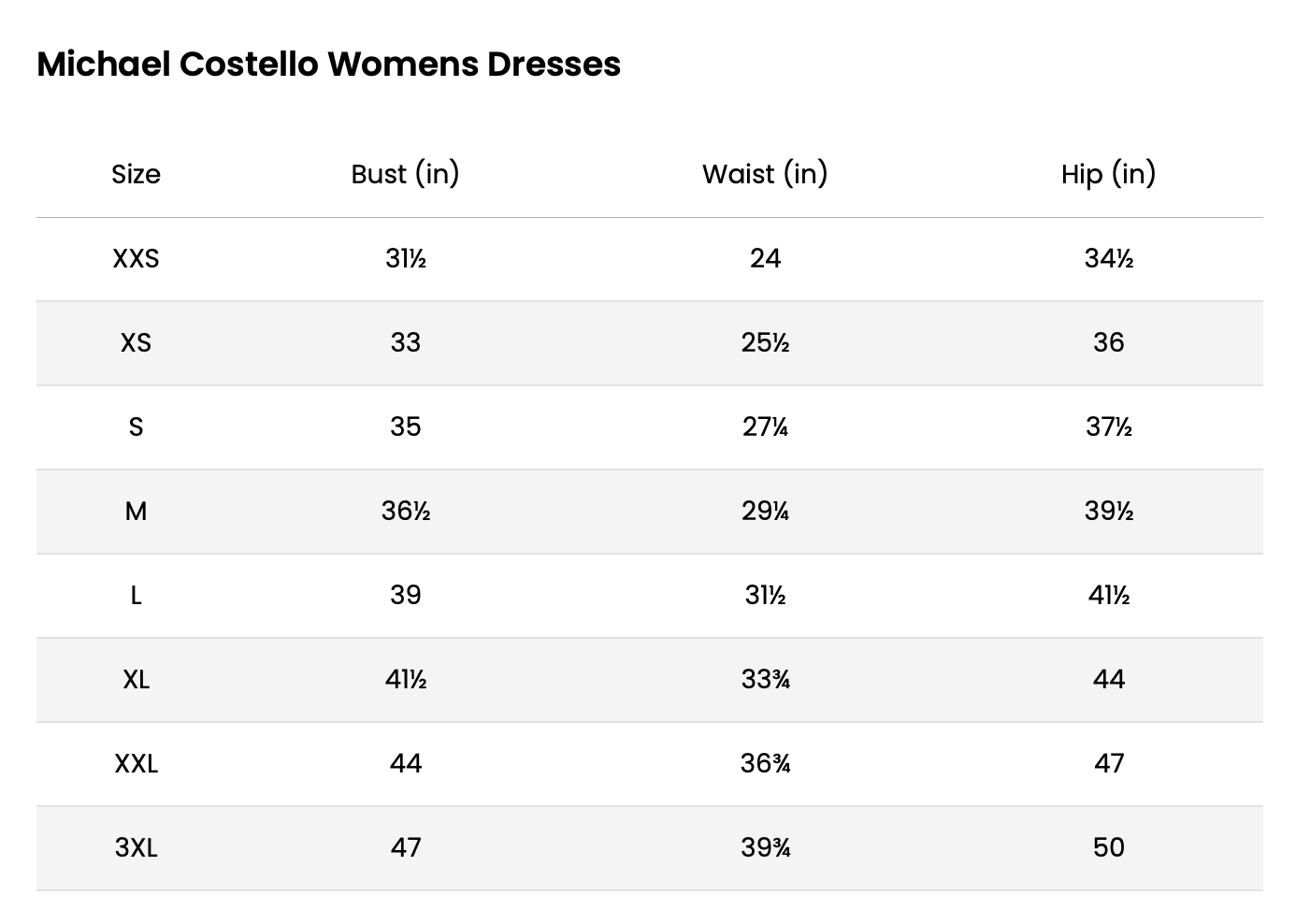Click the Bust (in) column header
Image resolution: width=1296 pixels, height=924 pixels.
(405, 174)
